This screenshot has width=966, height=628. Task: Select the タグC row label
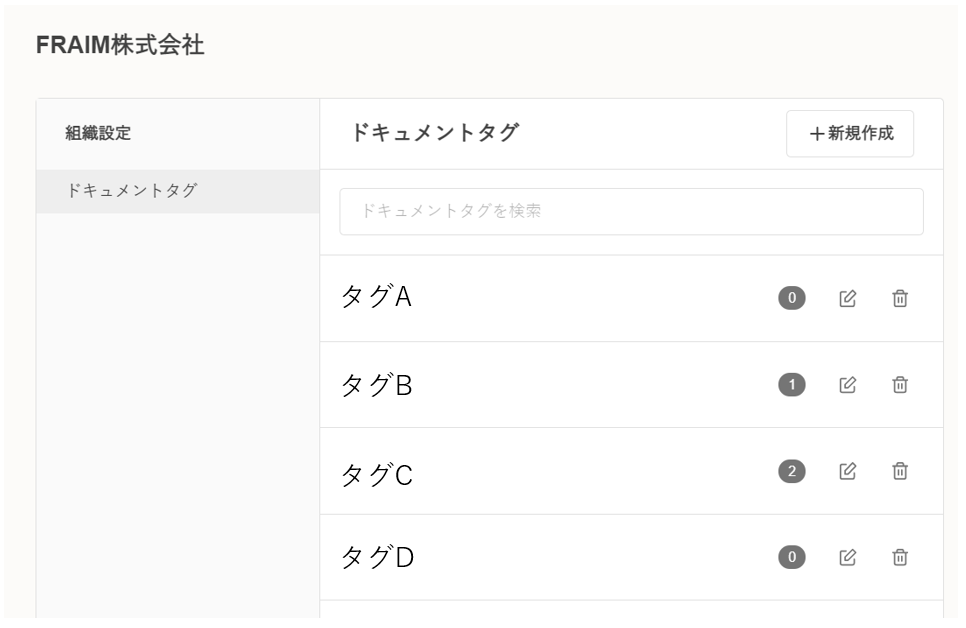point(376,472)
